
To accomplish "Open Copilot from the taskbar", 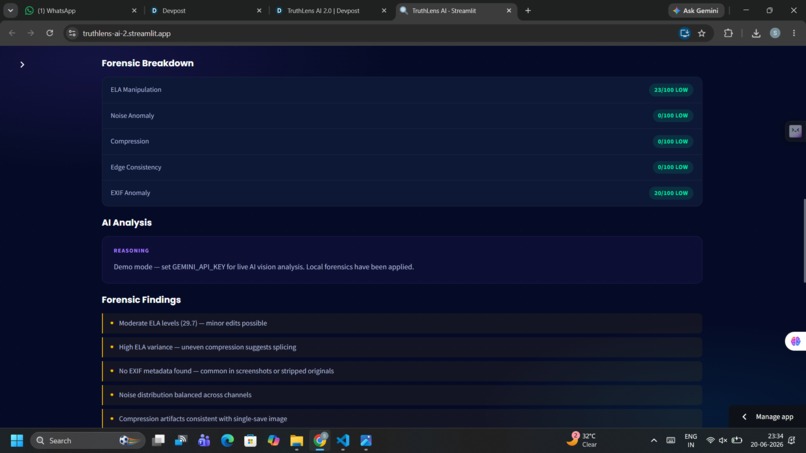I will (273, 441).
